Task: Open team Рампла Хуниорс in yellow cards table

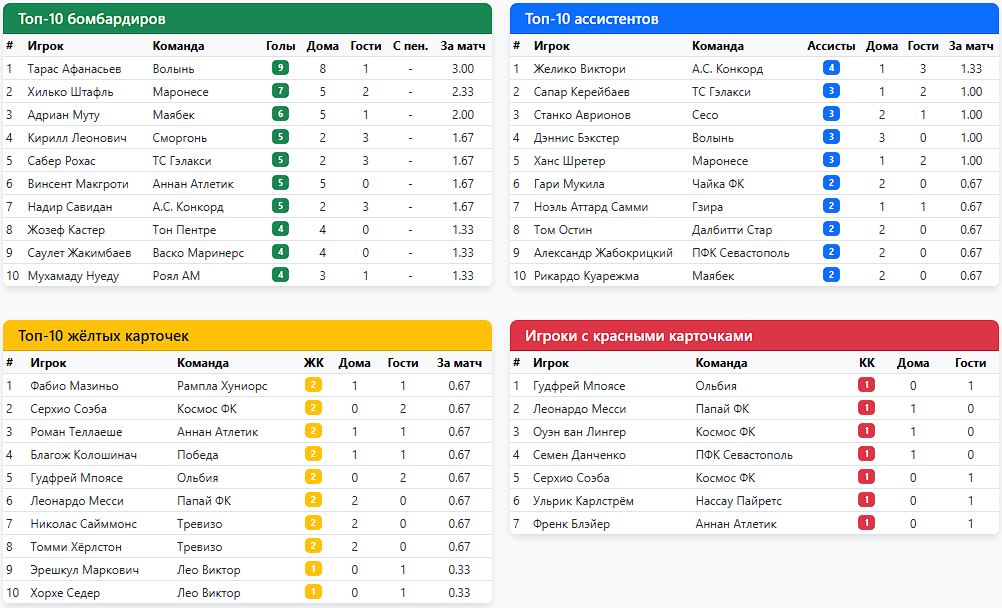Action: point(222,386)
